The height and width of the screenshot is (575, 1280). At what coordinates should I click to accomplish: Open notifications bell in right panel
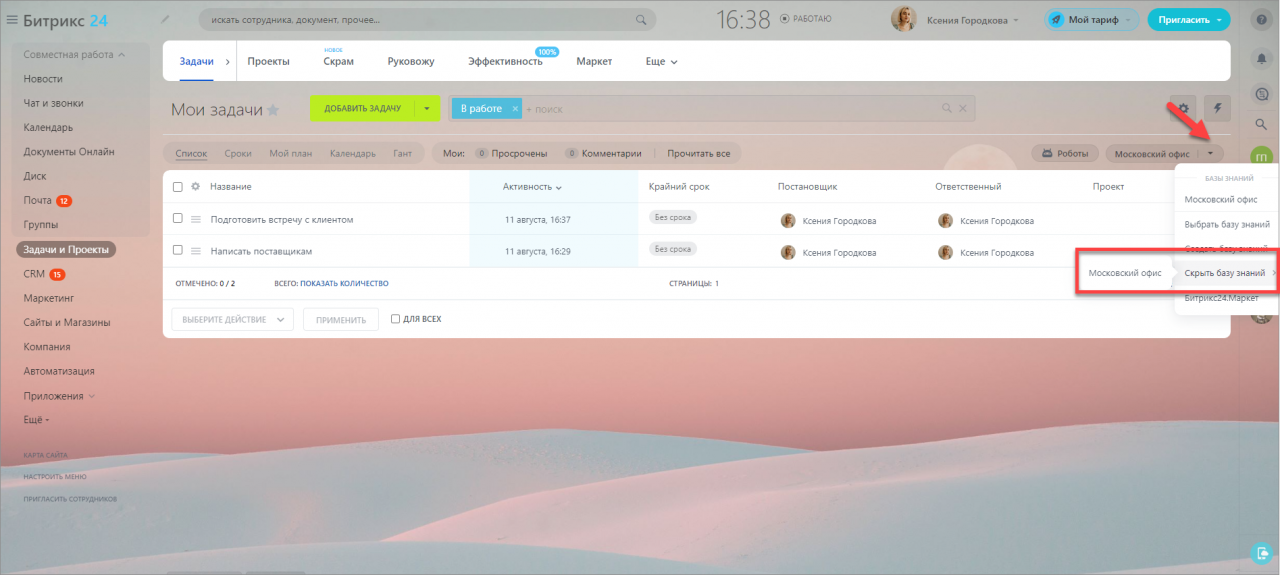1260,59
